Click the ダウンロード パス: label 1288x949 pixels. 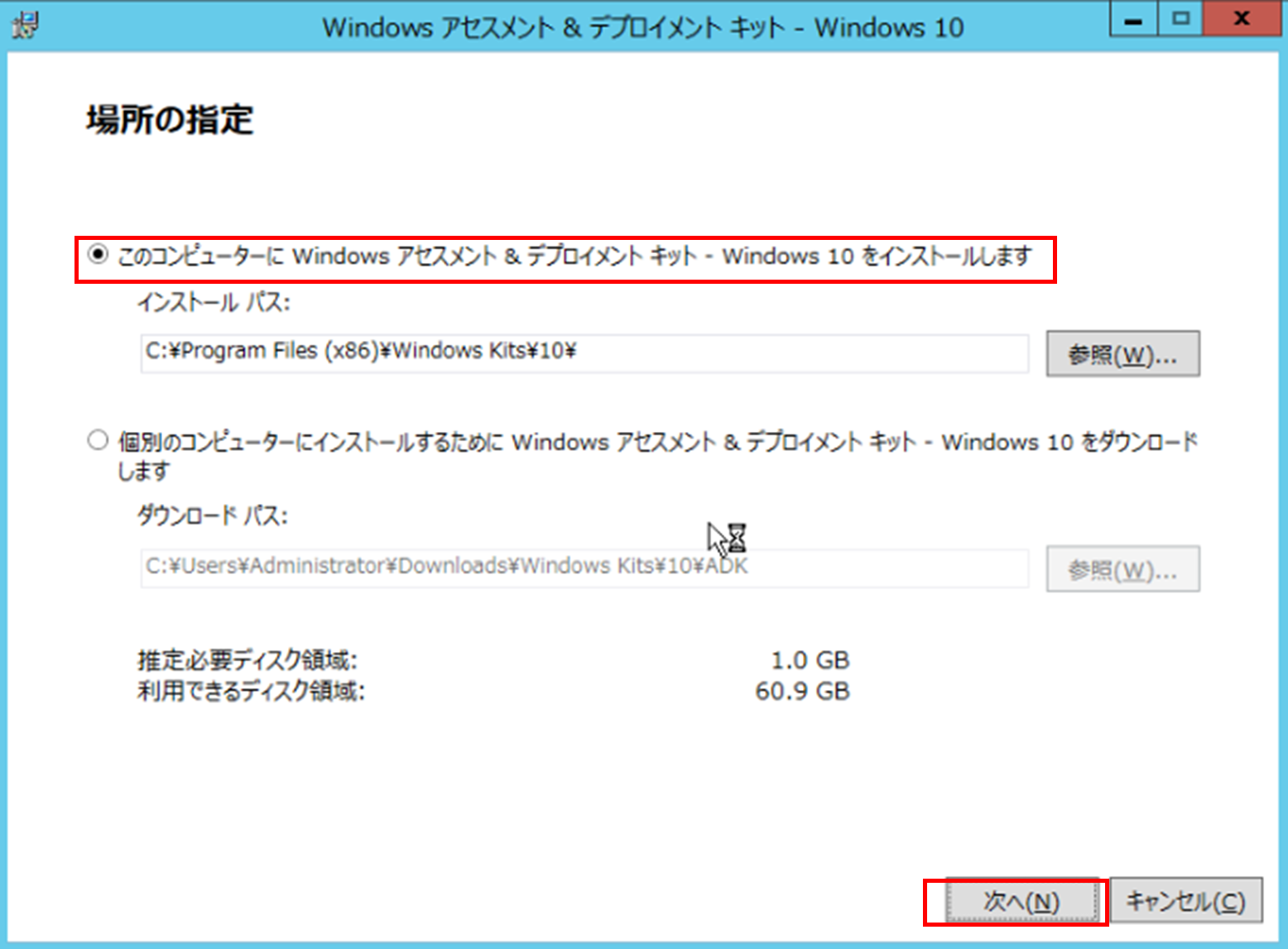click(x=213, y=516)
